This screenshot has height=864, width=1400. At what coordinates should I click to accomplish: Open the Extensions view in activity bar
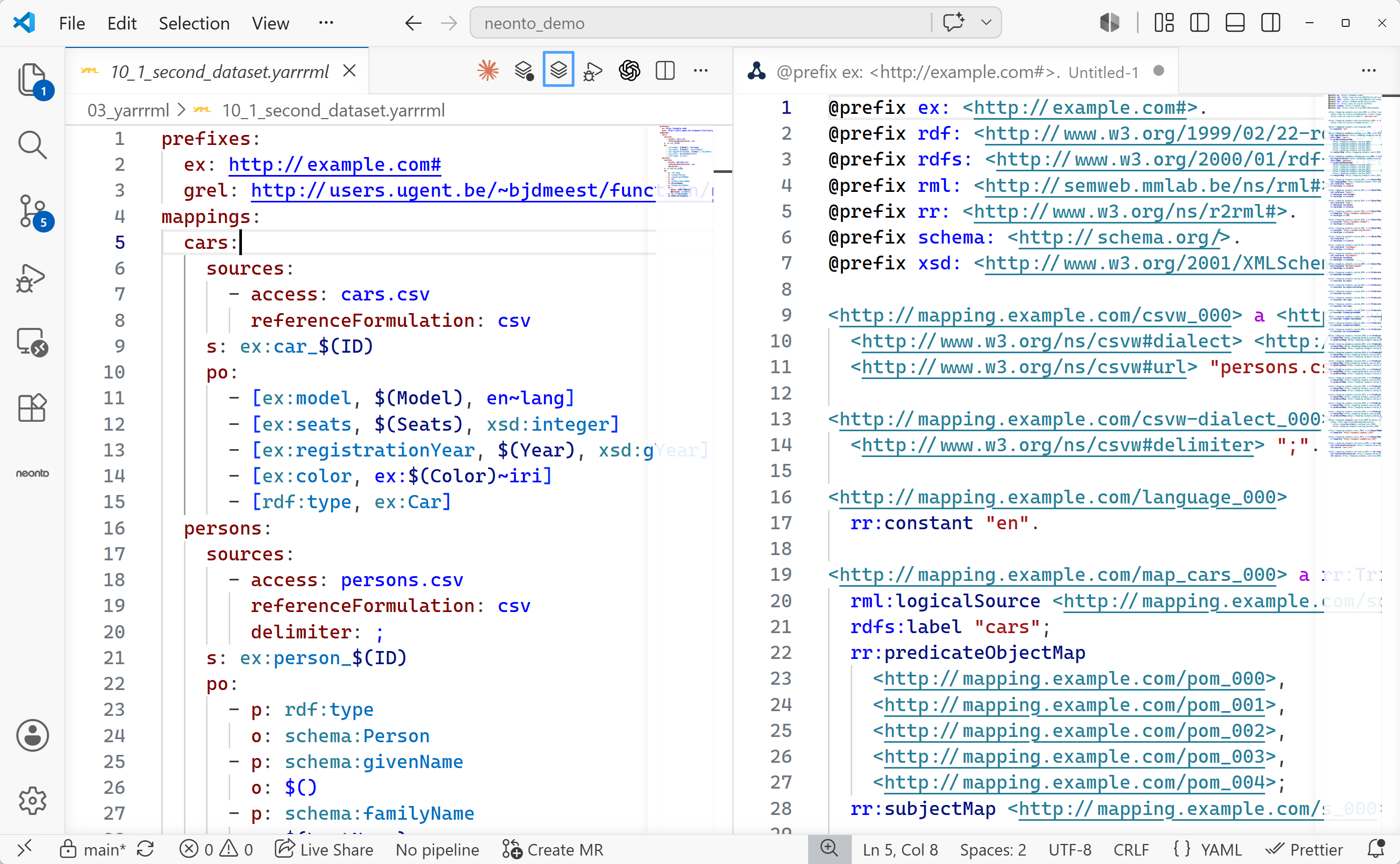32,408
